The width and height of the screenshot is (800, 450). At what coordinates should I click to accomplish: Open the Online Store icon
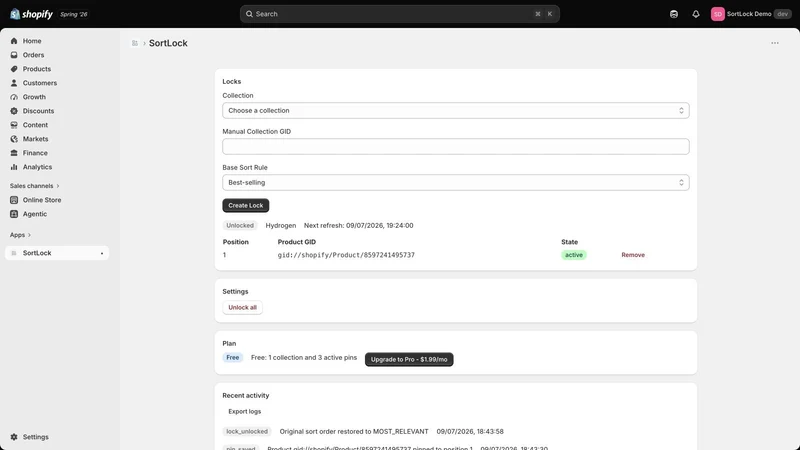pyautogui.click(x=14, y=200)
